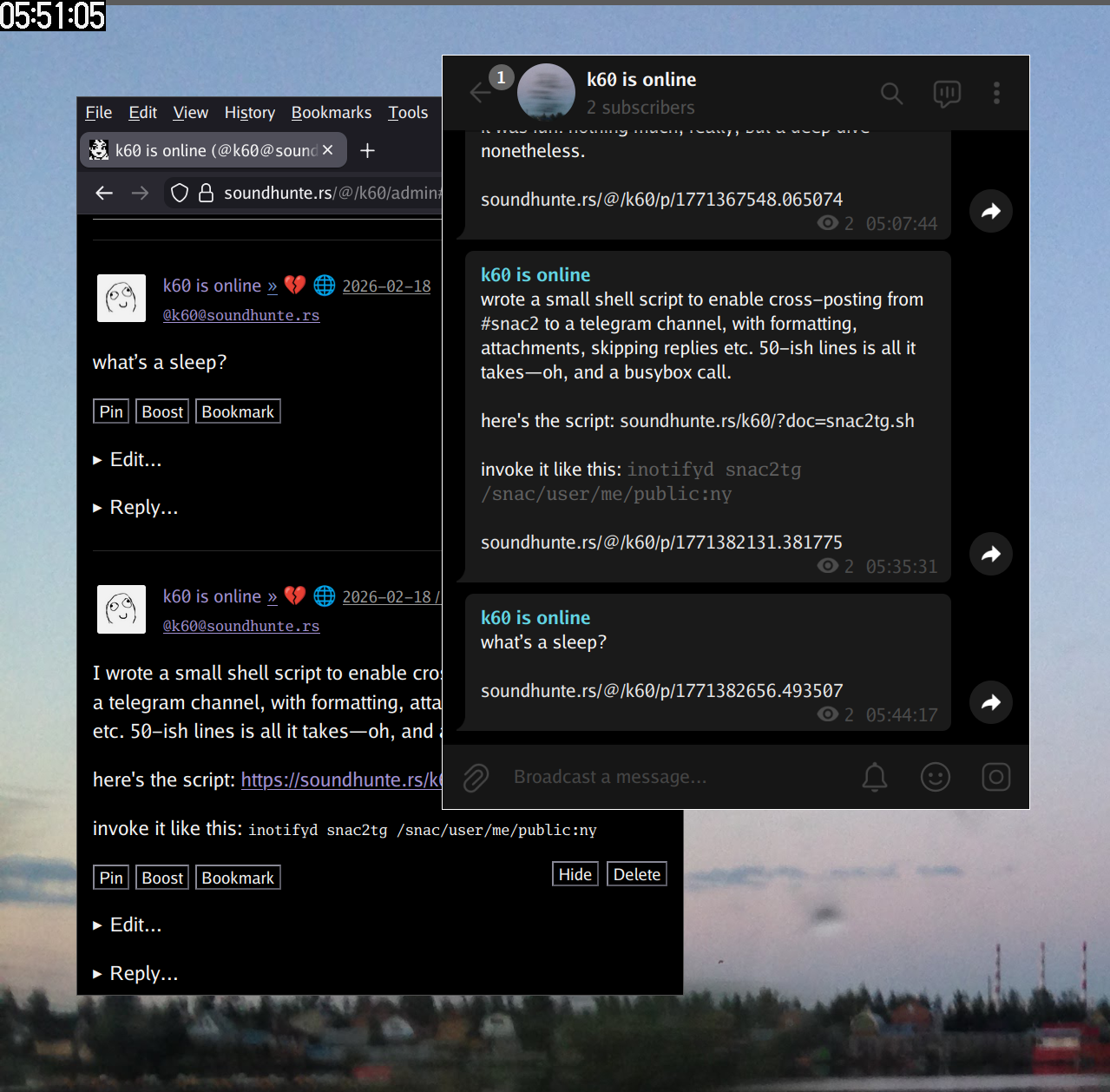Image resolution: width=1110 pixels, height=1092 pixels.
Task: Open the @k60@soundhunte.rs profile link
Action: click(241, 315)
